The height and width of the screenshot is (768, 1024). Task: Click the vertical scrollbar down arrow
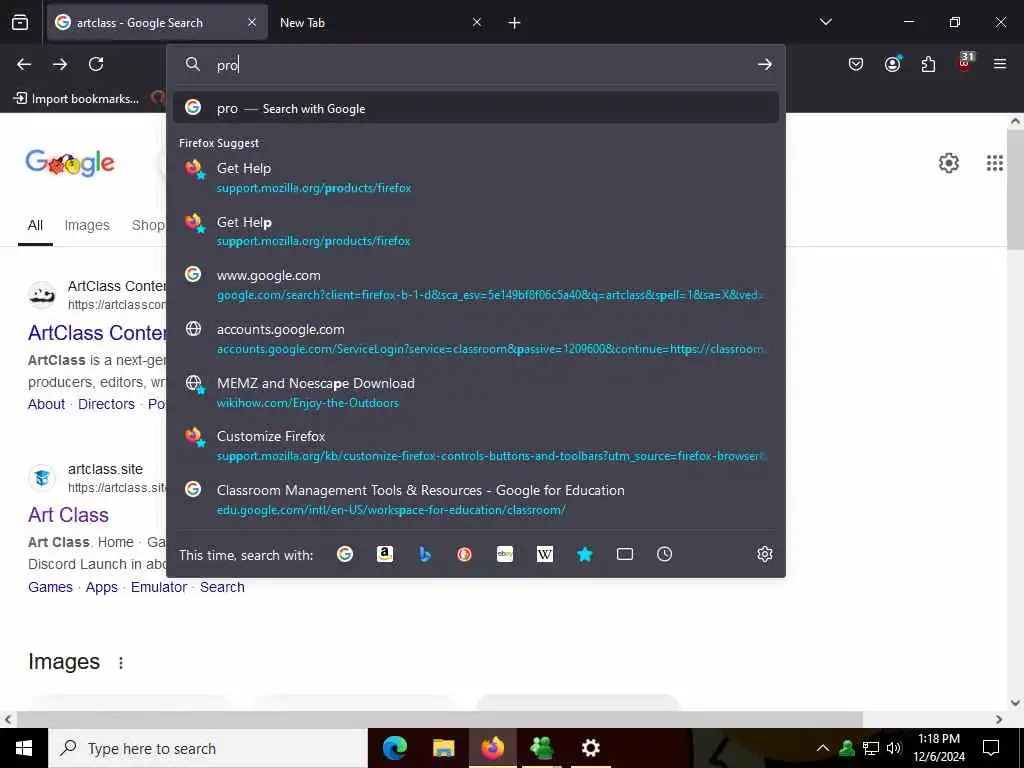pos(1015,703)
